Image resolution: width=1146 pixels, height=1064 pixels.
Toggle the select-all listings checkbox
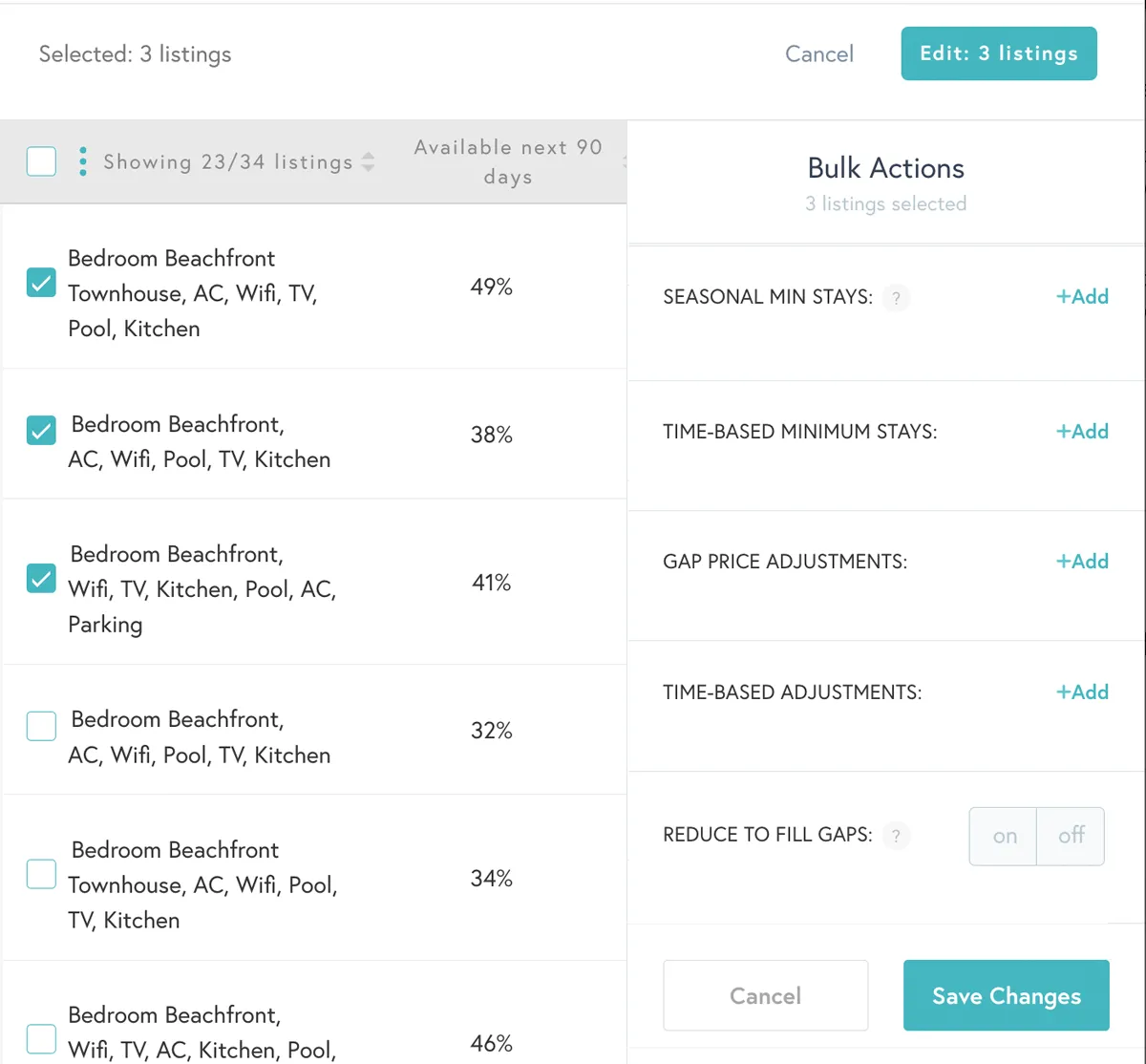coord(41,161)
